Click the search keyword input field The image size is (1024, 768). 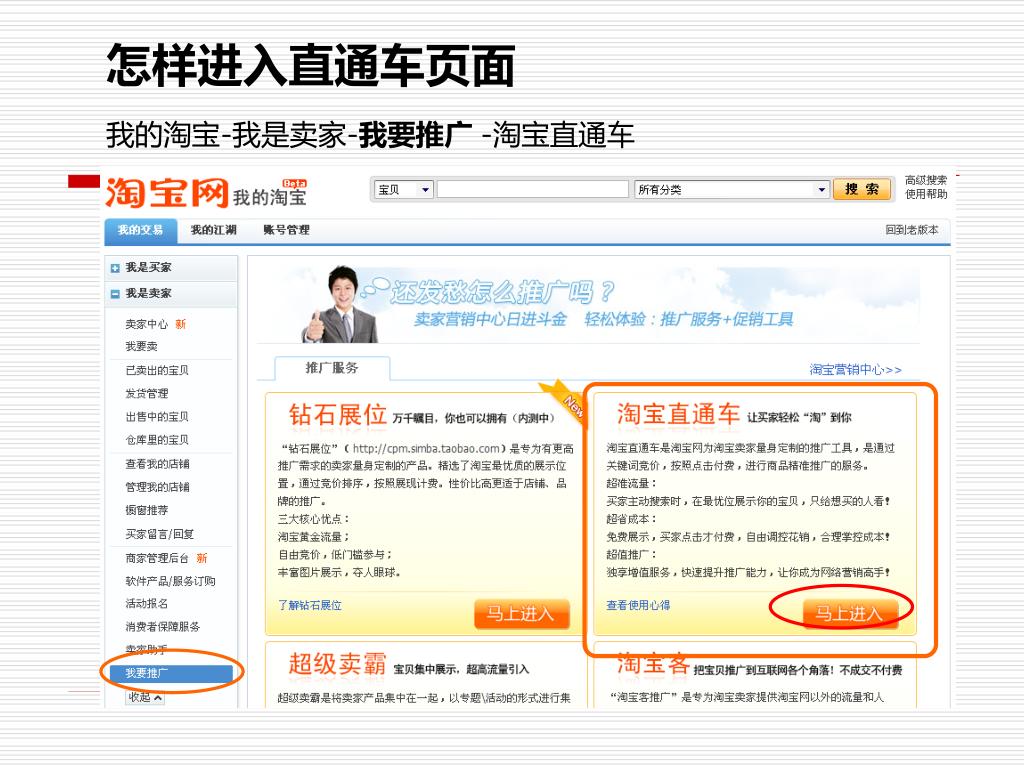point(532,189)
